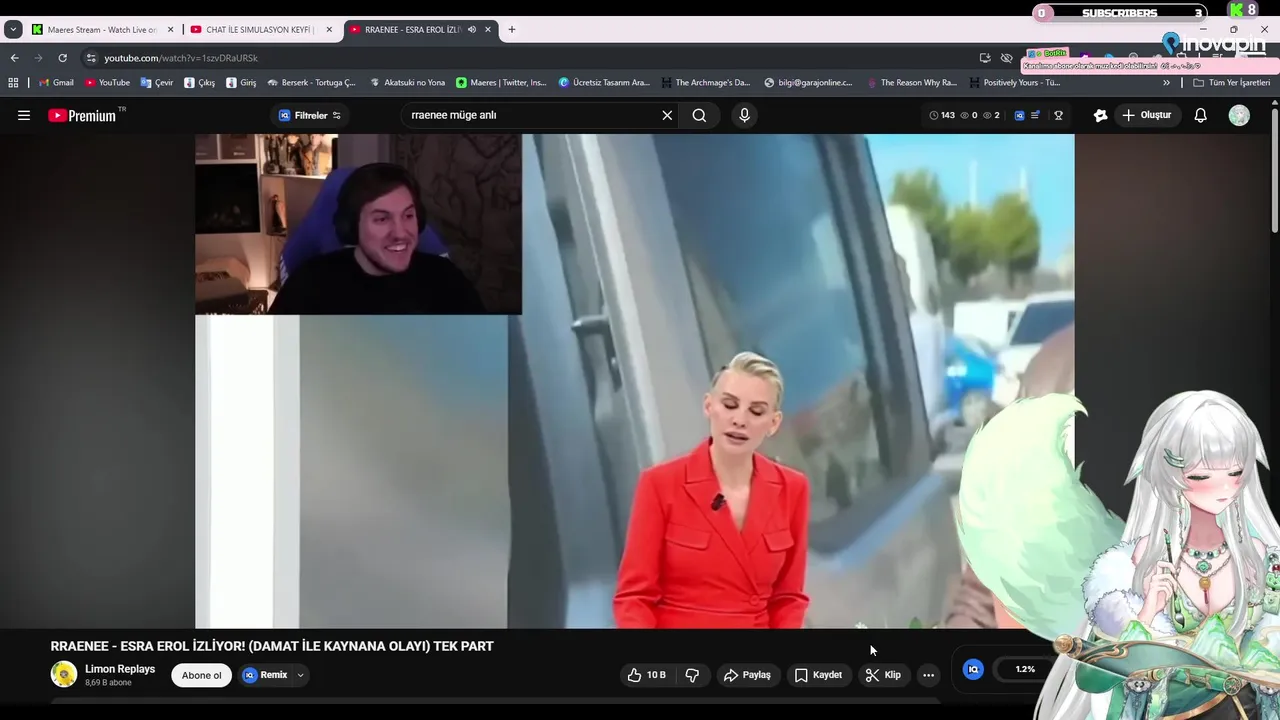Image resolution: width=1280 pixels, height=720 pixels.
Task: Expand hidden bookmarks overflow chevron
Action: [1166, 83]
